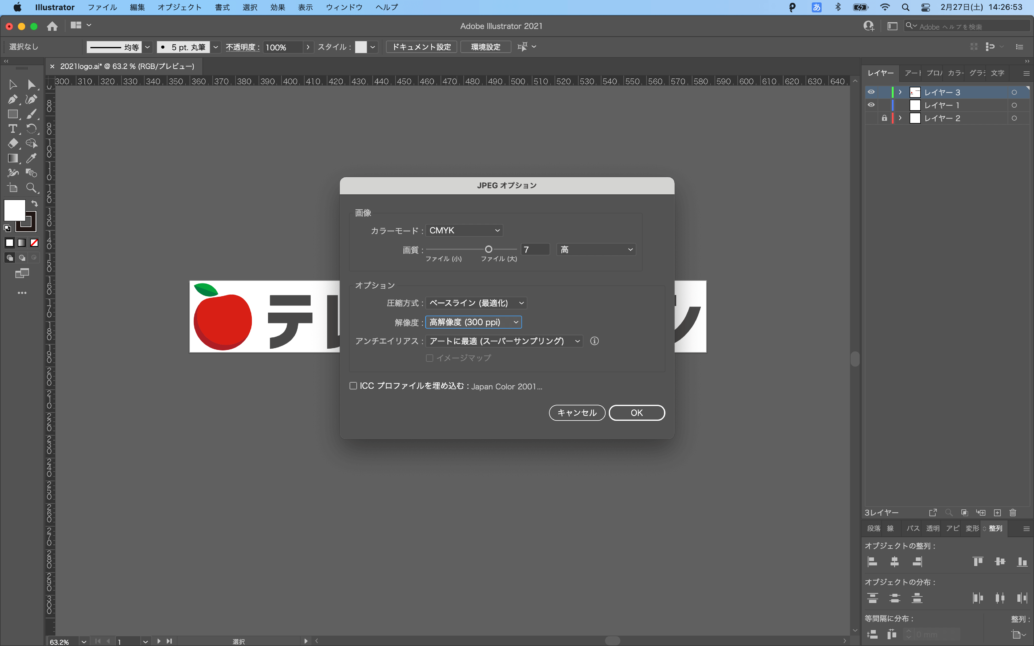Select the Paintbrush tool
Image resolution: width=1034 pixels, height=646 pixels.
coord(31,114)
